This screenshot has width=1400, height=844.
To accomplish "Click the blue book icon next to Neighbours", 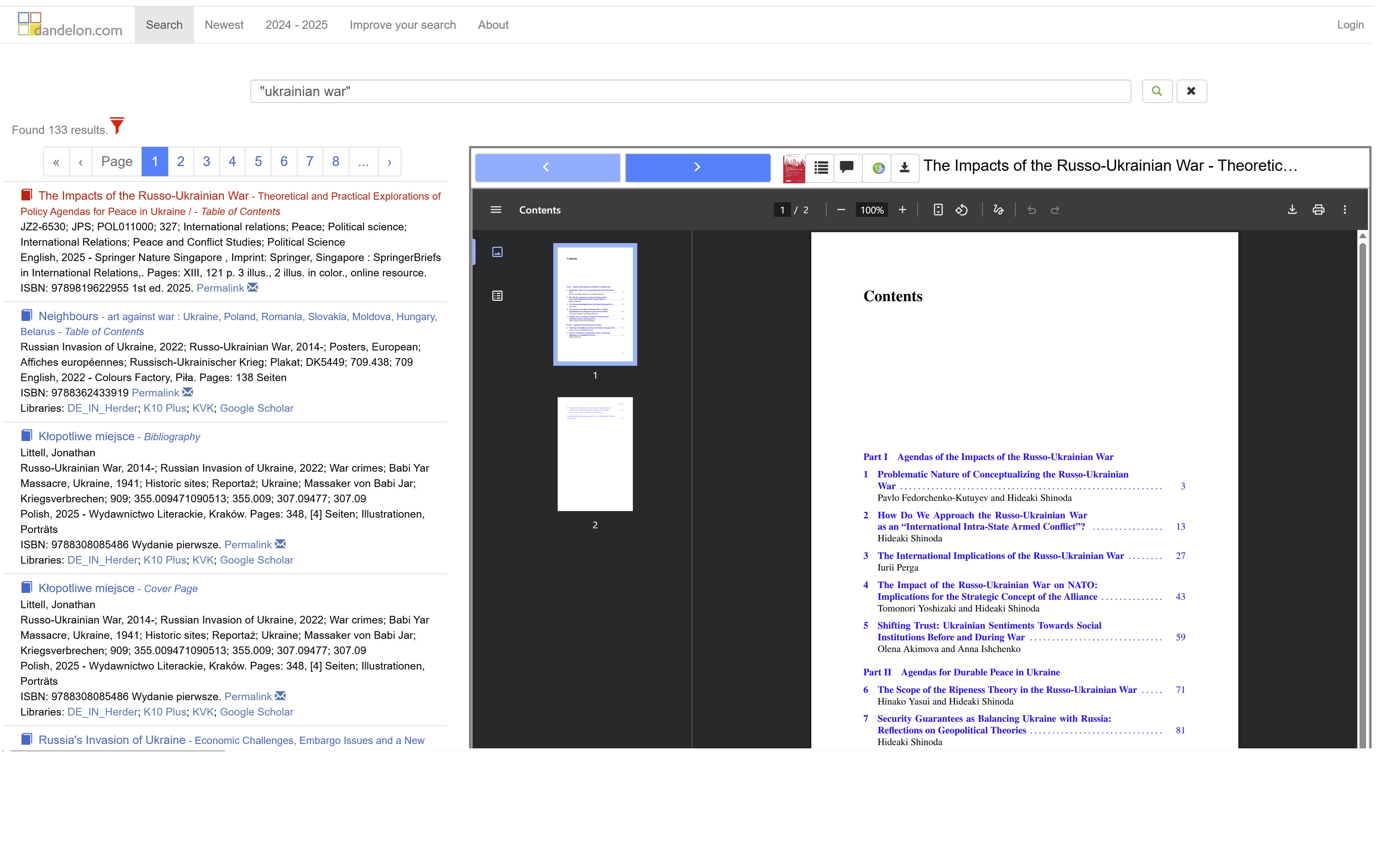I will click(26, 315).
